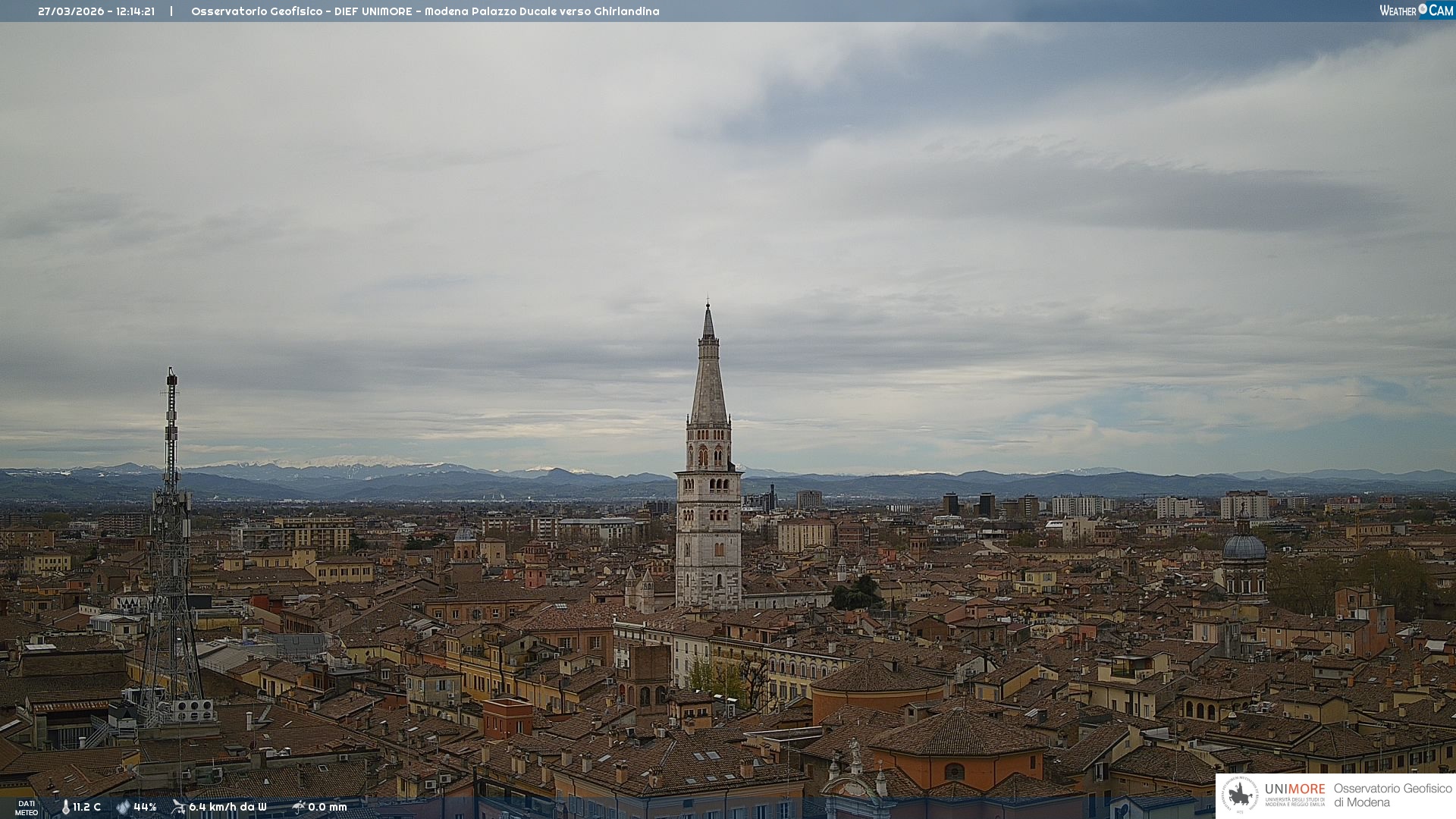Click Osservatorio Geofisico di Modena logo text
The width and height of the screenshot is (1456, 819).
[1392, 795]
